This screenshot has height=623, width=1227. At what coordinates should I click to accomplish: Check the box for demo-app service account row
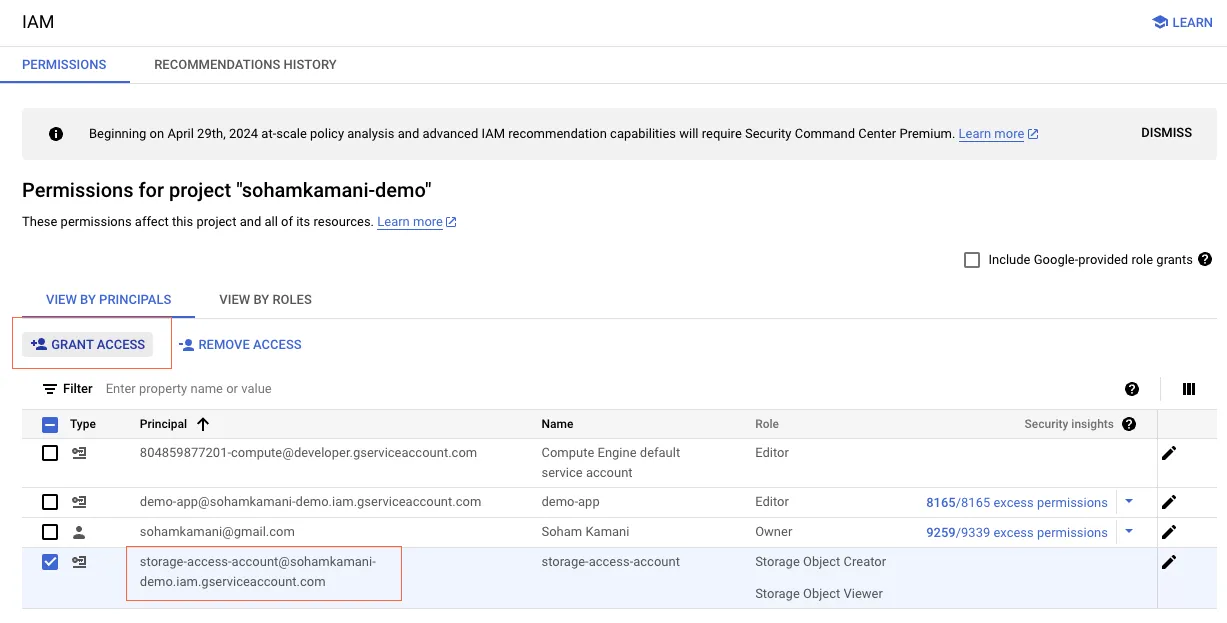[x=49, y=502]
